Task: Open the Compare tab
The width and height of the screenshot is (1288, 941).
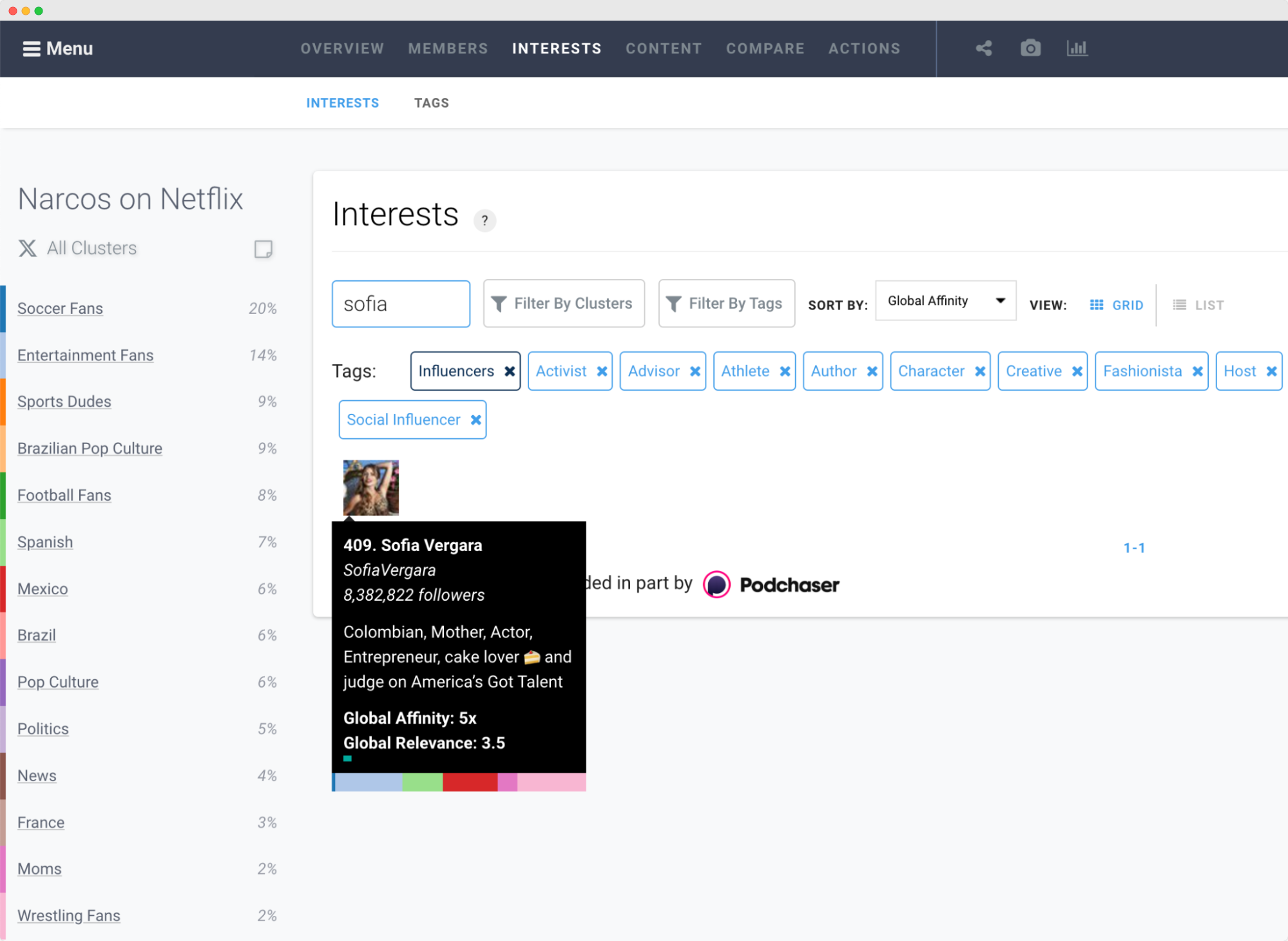Action: 765,49
